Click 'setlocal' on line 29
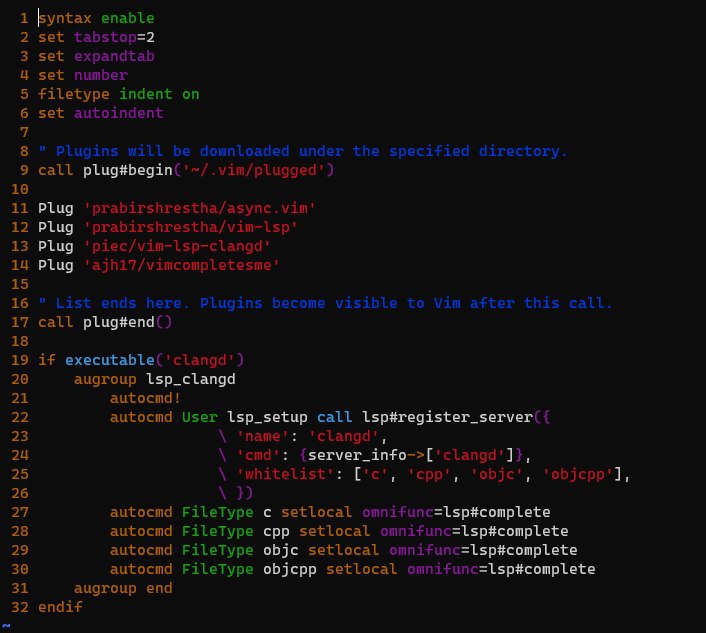706x633 pixels. point(344,550)
